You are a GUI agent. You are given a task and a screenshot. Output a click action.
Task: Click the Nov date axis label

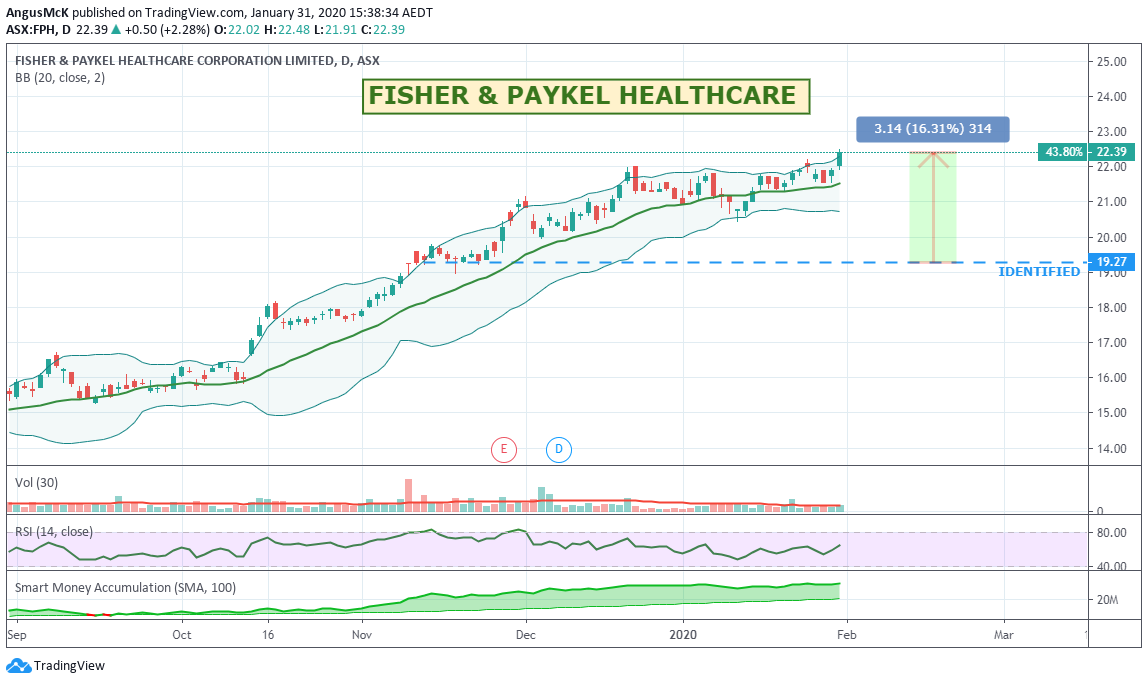click(x=362, y=634)
